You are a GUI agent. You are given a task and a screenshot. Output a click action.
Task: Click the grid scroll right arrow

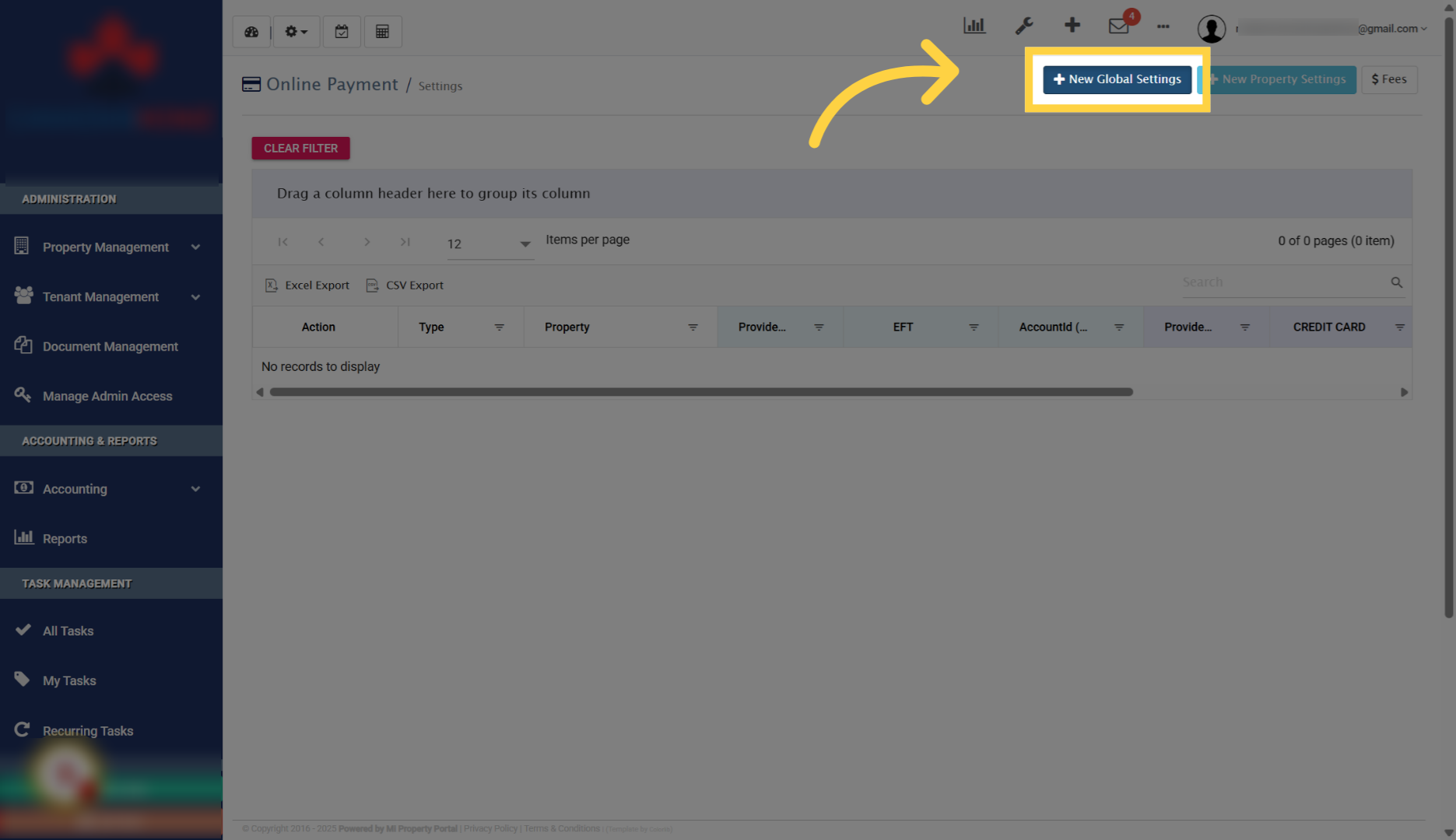pos(1405,392)
